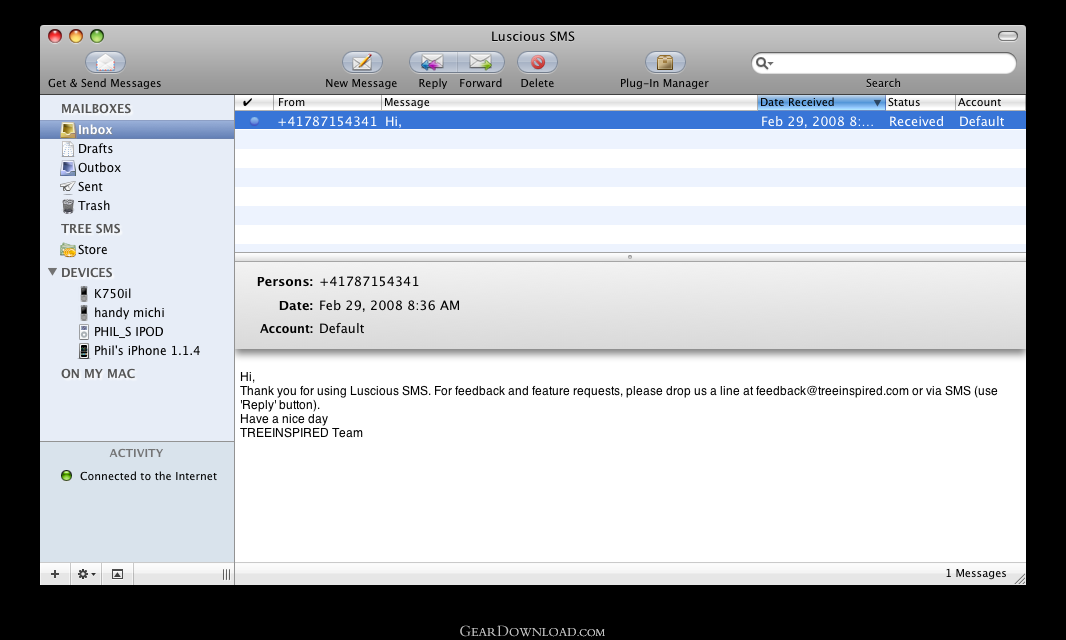Delete the selected message via Delete icon
Screen dimensions: 1066x640
pyautogui.click(x=537, y=63)
